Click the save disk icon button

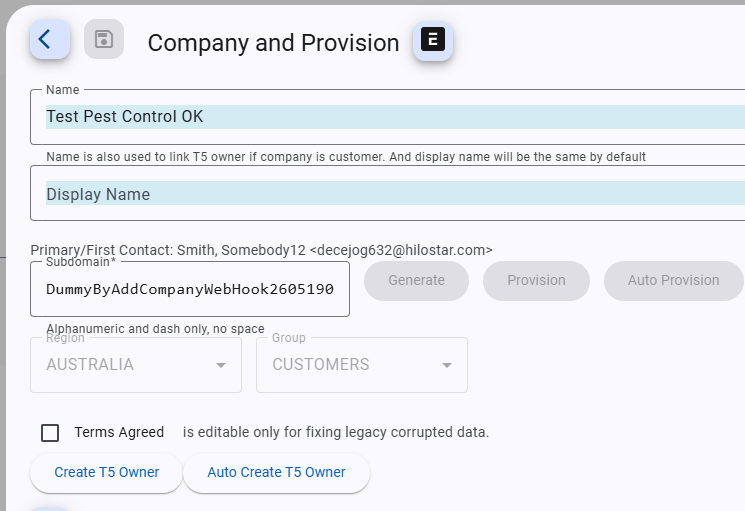point(104,39)
